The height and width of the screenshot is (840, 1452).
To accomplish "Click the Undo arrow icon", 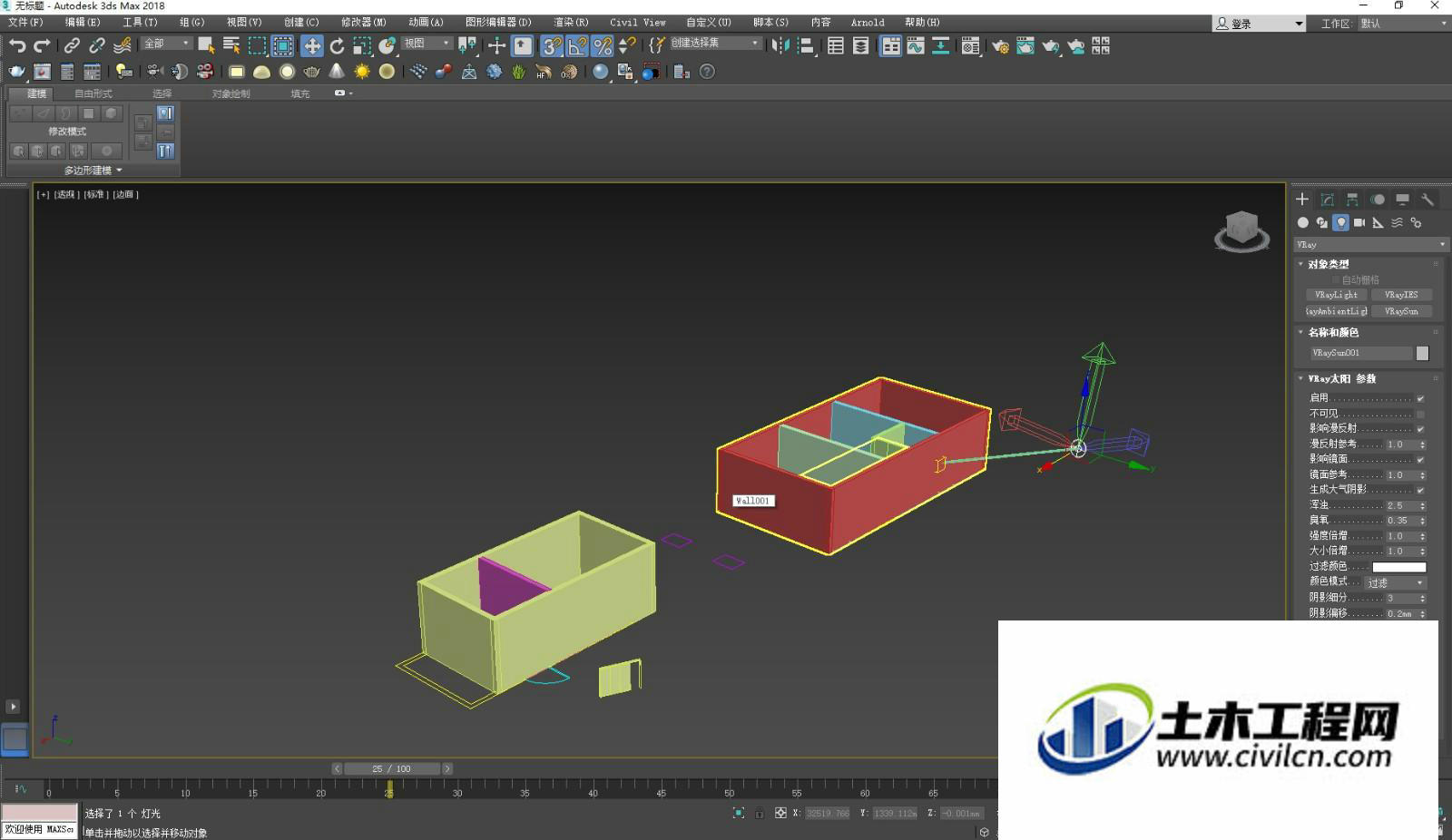I will pos(17,45).
